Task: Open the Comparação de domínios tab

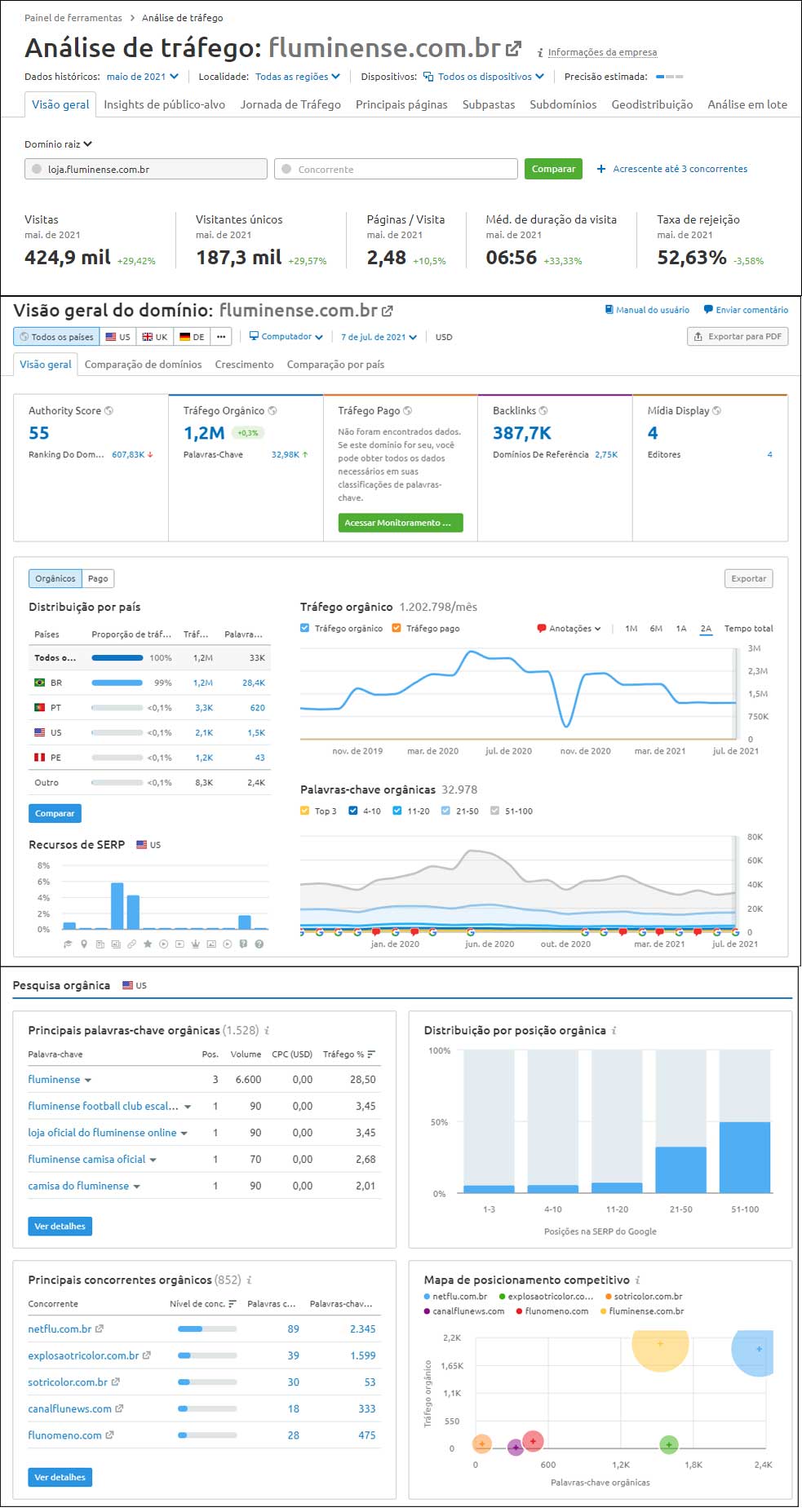Action: point(143,365)
